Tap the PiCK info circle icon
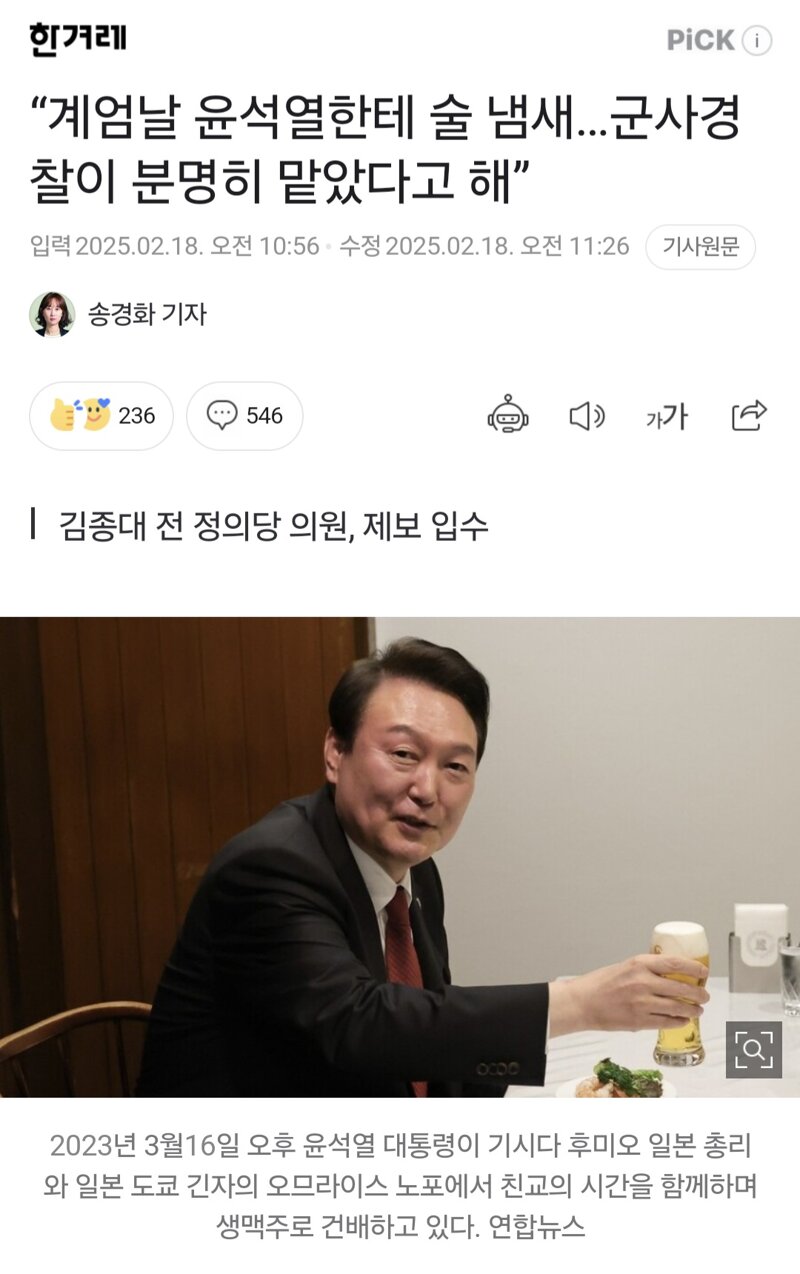This screenshot has width=800, height=1274. click(759, 40)
